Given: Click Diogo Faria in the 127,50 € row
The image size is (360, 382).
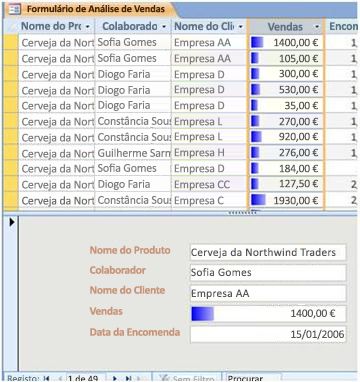Looking at the screenshot, I should pos(133,184).
